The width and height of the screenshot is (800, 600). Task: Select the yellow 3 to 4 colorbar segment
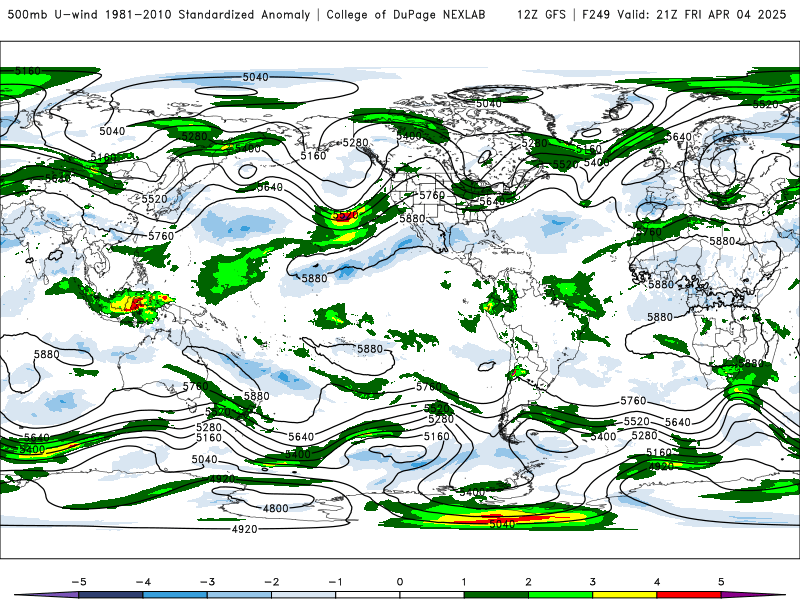pos(625,595)
